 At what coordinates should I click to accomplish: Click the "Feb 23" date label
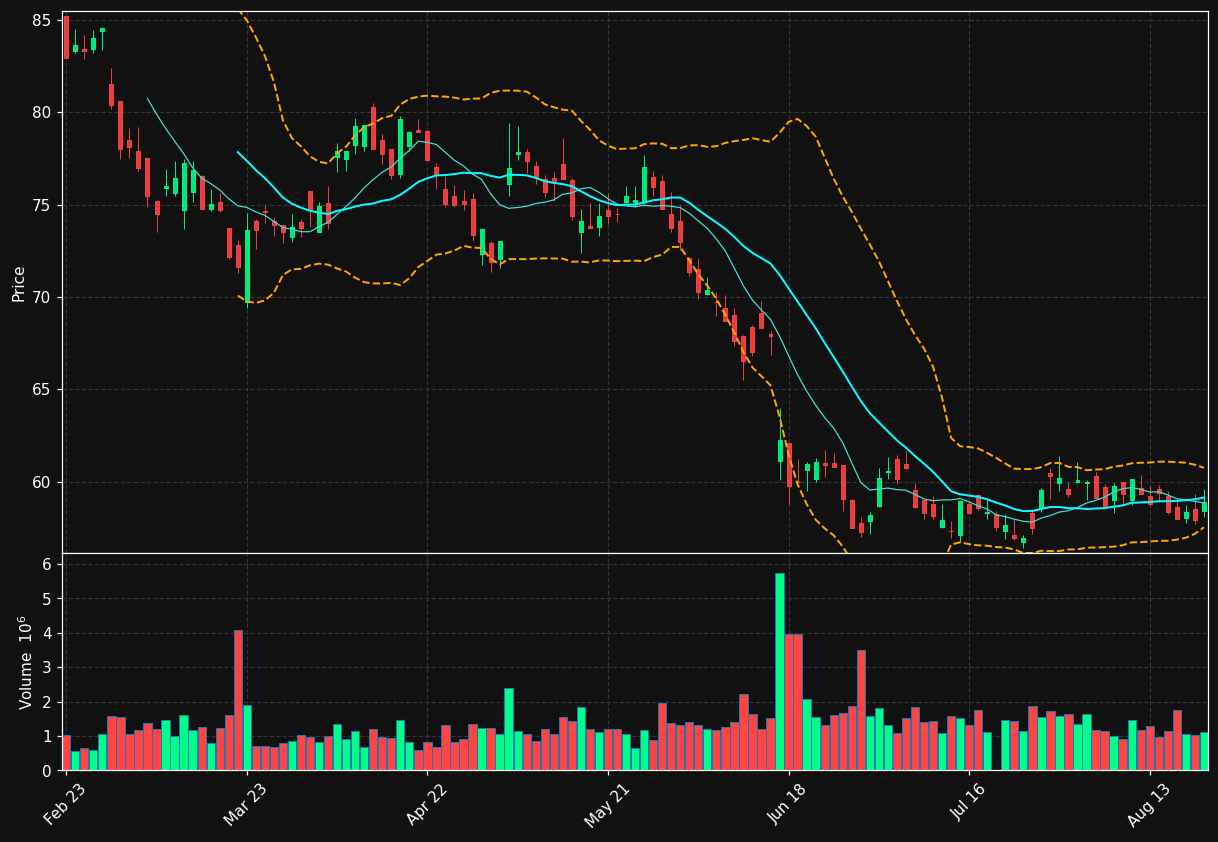tap(64, 806)
